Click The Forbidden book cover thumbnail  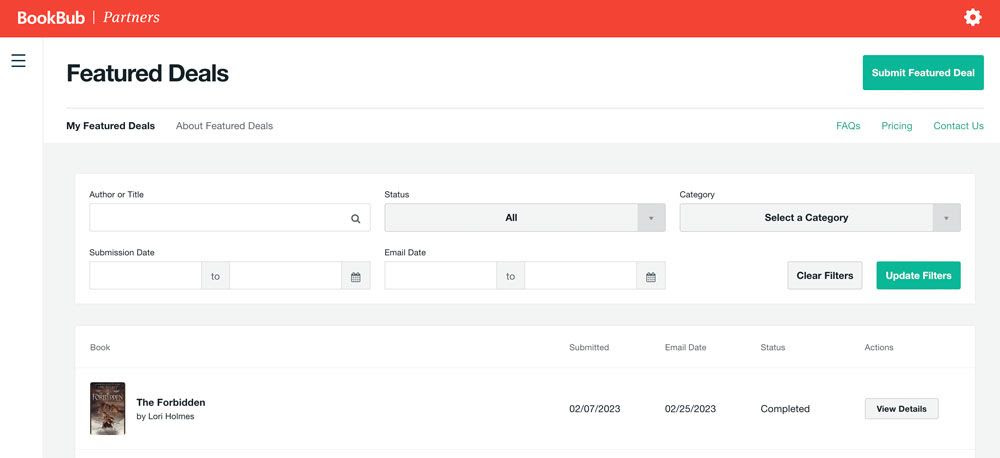(x=108, y=408)
